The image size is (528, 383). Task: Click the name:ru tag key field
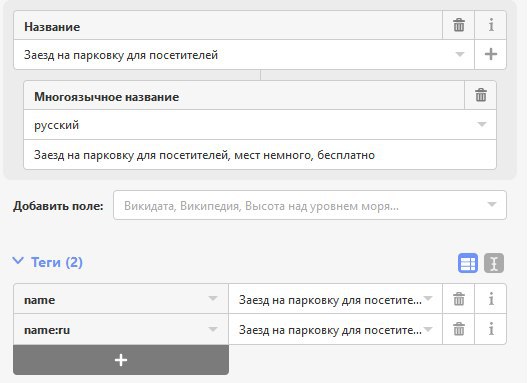[x=121, y=329]
